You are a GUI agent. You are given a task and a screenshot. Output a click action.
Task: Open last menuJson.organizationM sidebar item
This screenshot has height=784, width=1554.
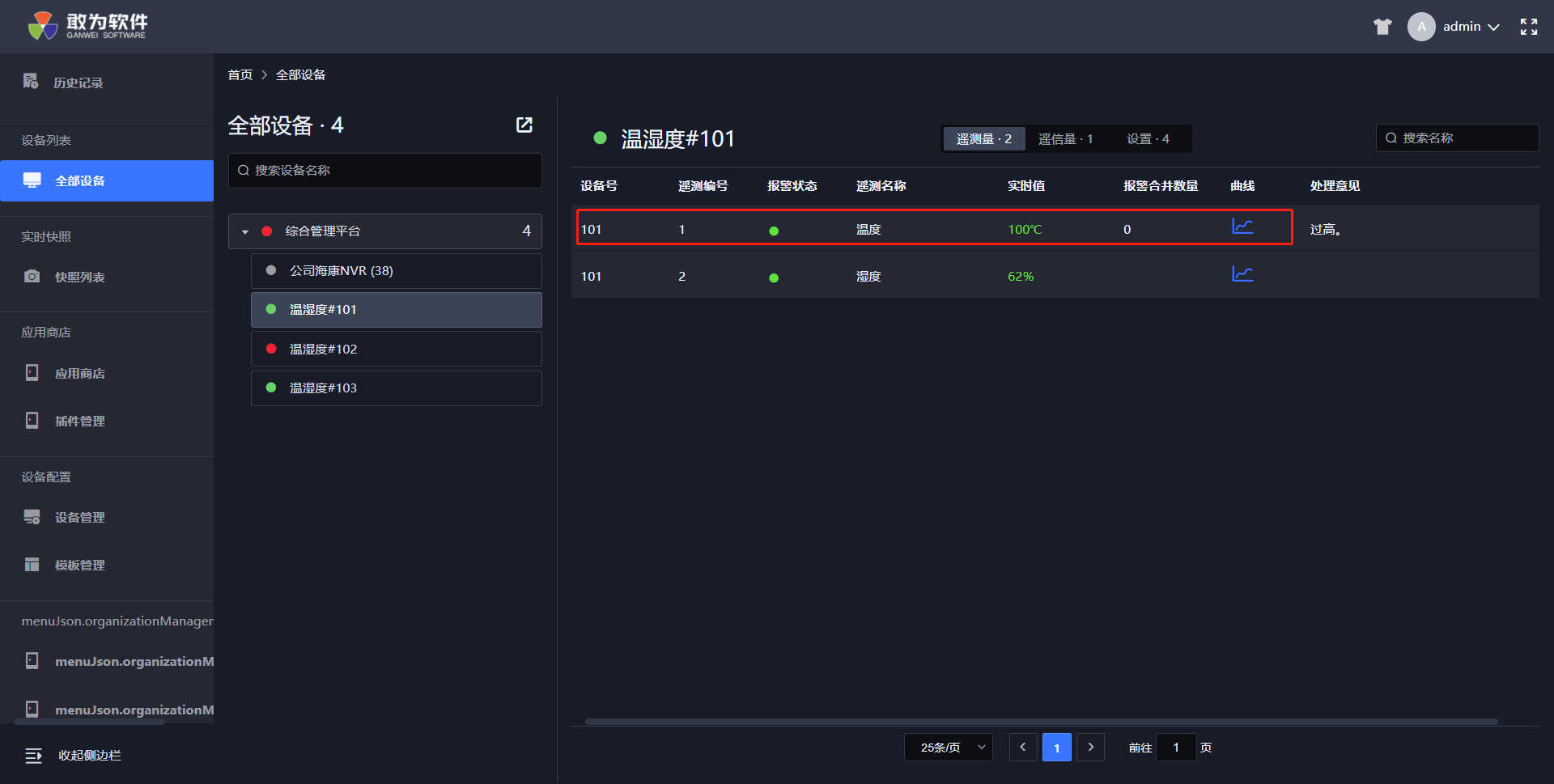click(x=107, y=710)
